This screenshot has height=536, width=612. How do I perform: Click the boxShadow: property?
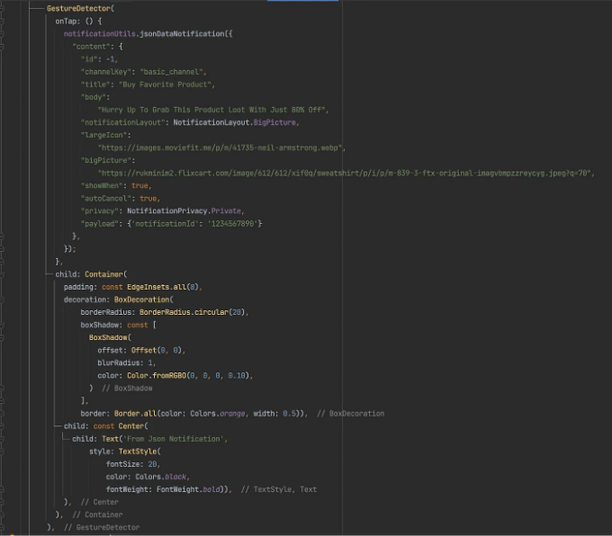pyautogui.click(x=101, y=325)
